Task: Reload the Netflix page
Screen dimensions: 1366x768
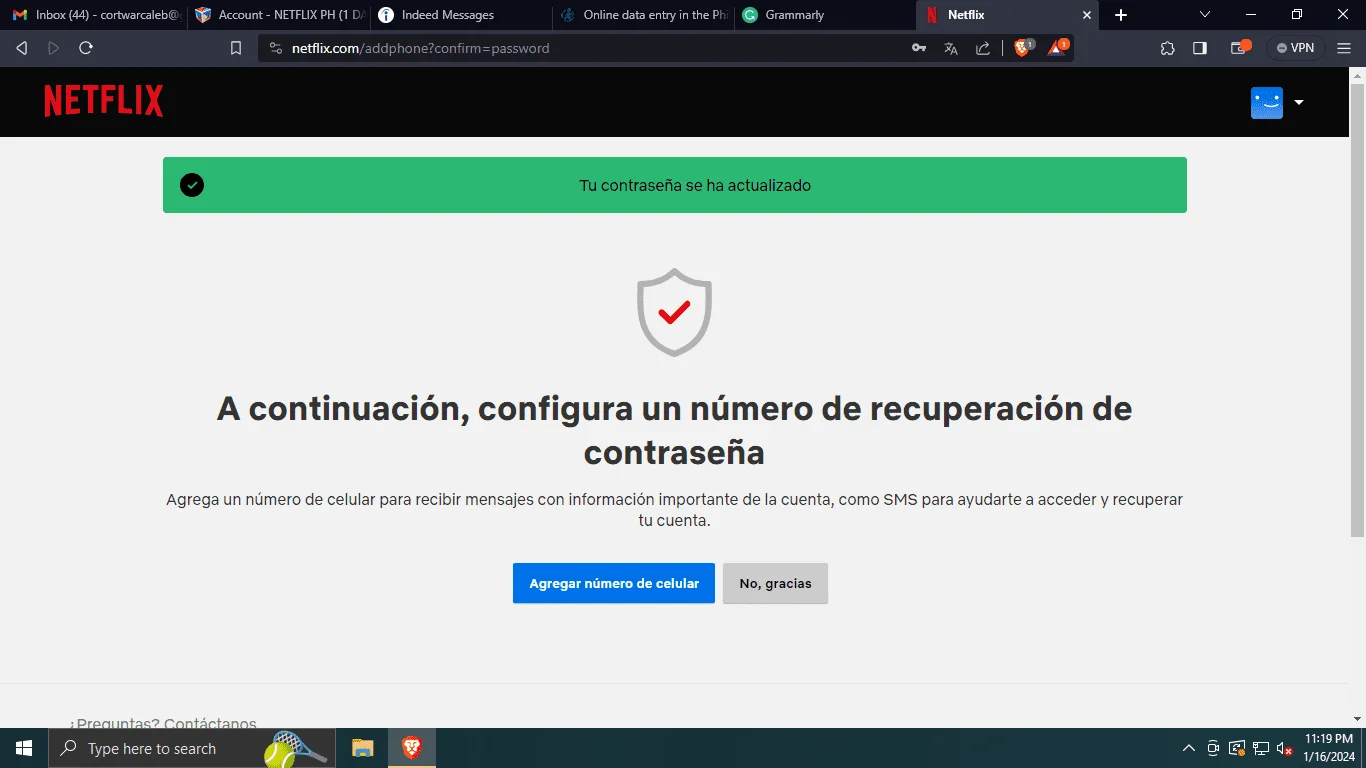Action: (x=86, y=48)
